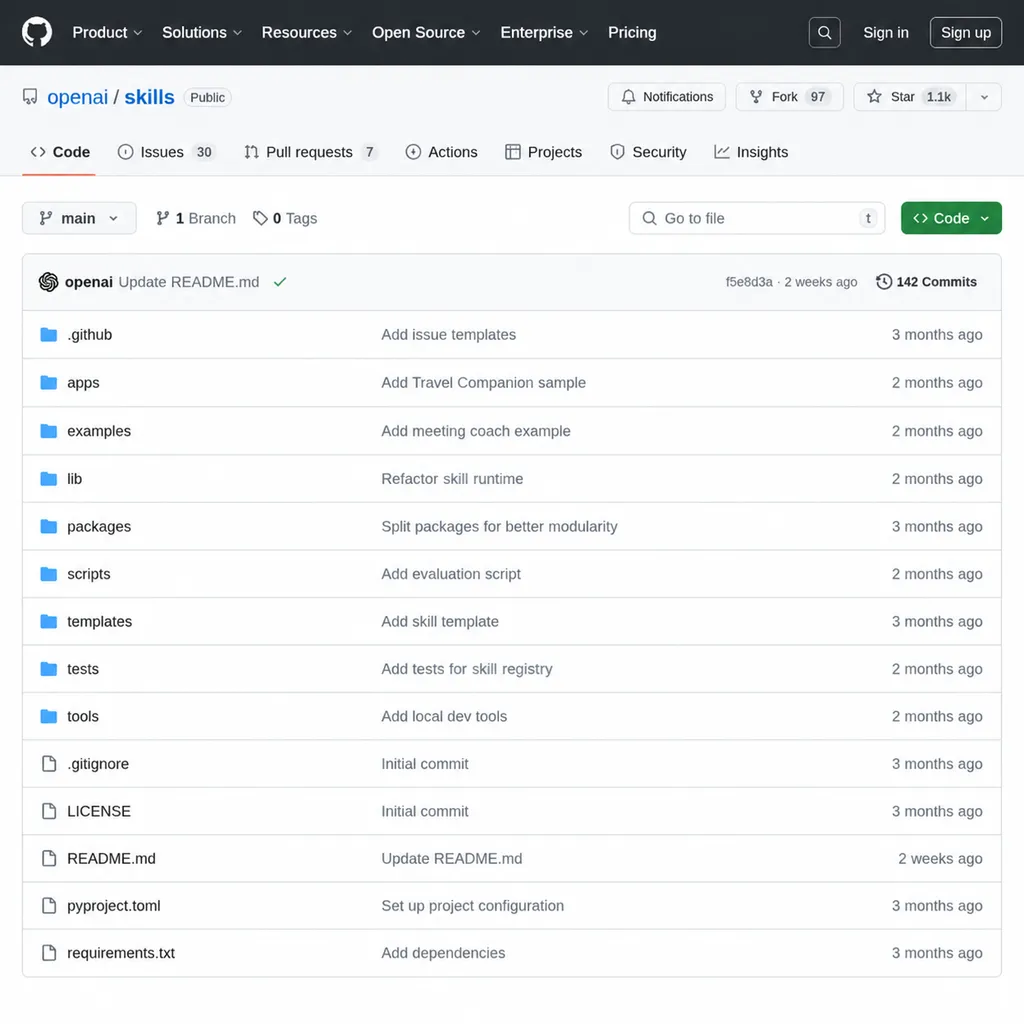Switch to the Projects tab

[543, 152]
